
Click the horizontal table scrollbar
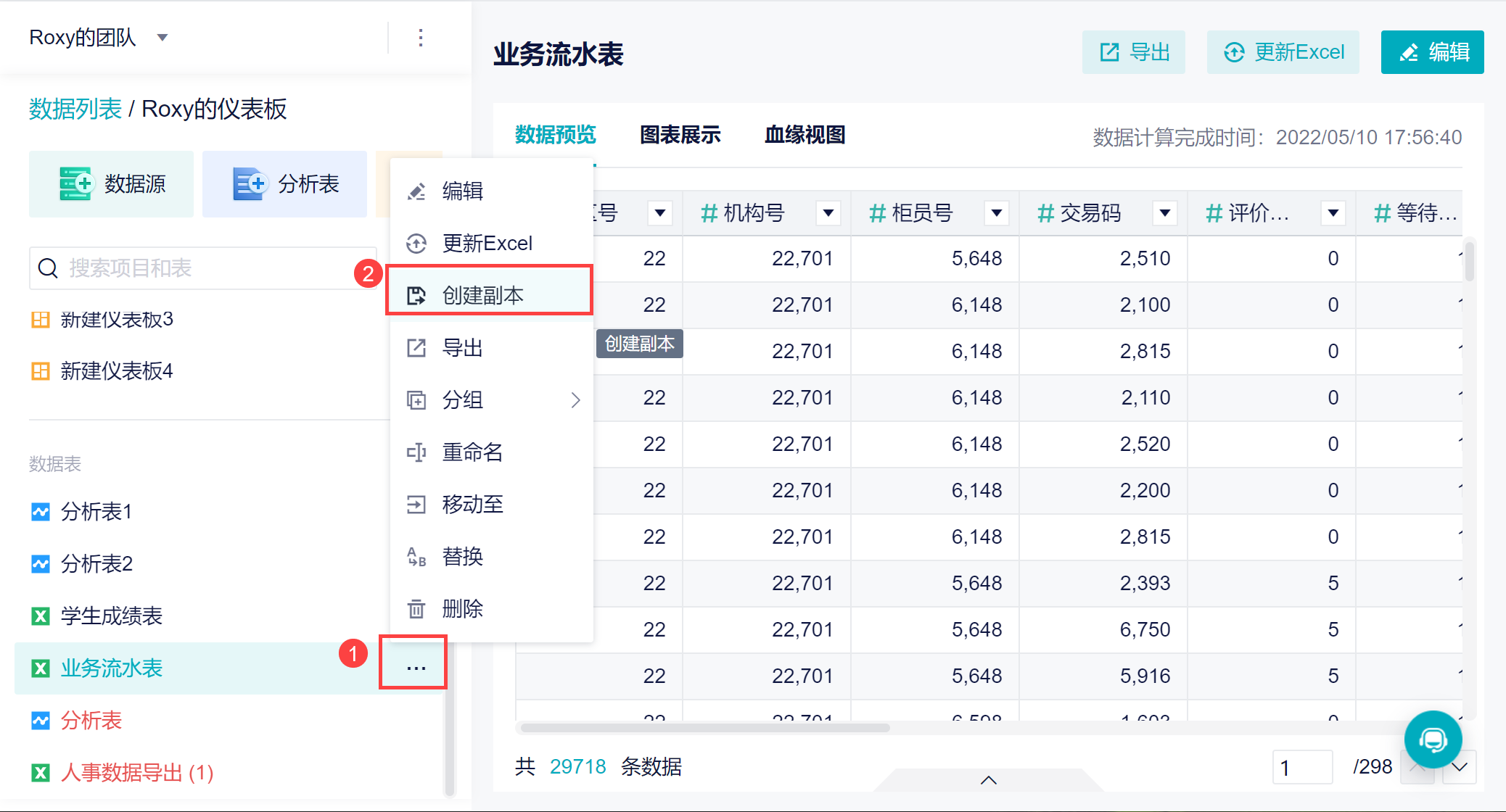pos(704,727)
